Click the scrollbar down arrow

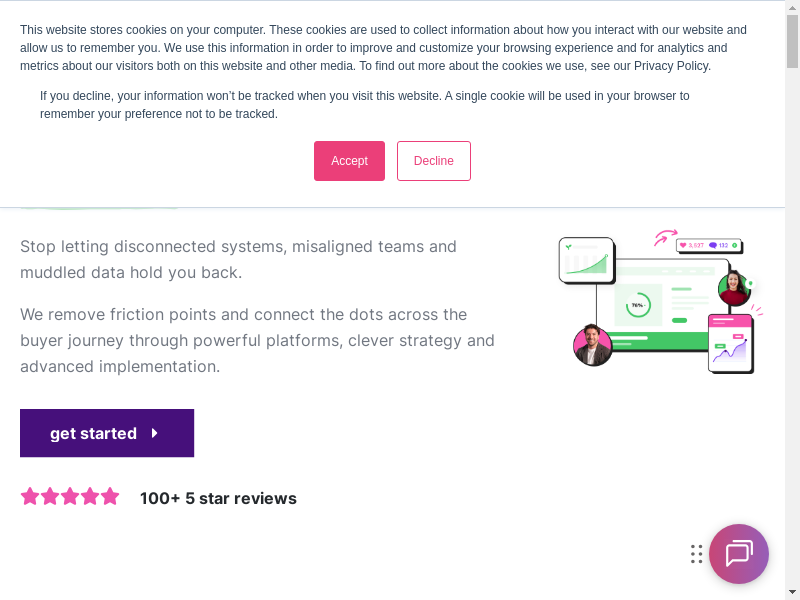[792, 592]
